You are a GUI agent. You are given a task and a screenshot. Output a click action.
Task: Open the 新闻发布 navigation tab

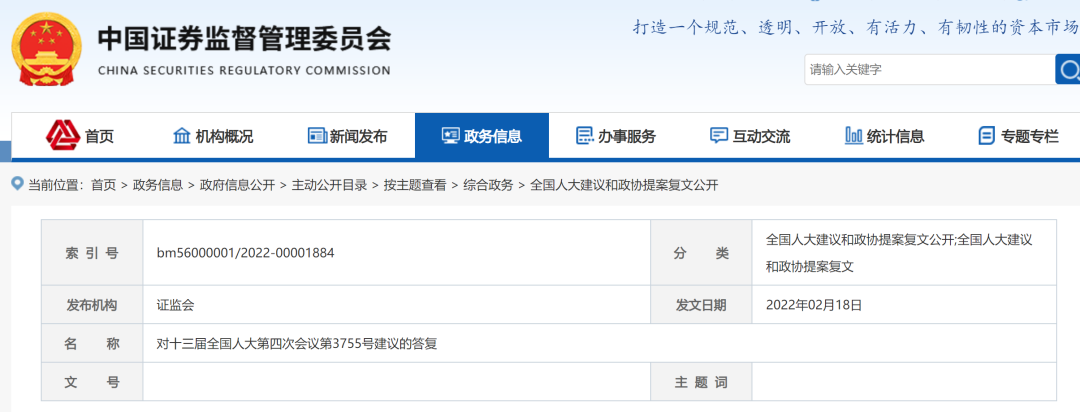click(x=348, y=136)
